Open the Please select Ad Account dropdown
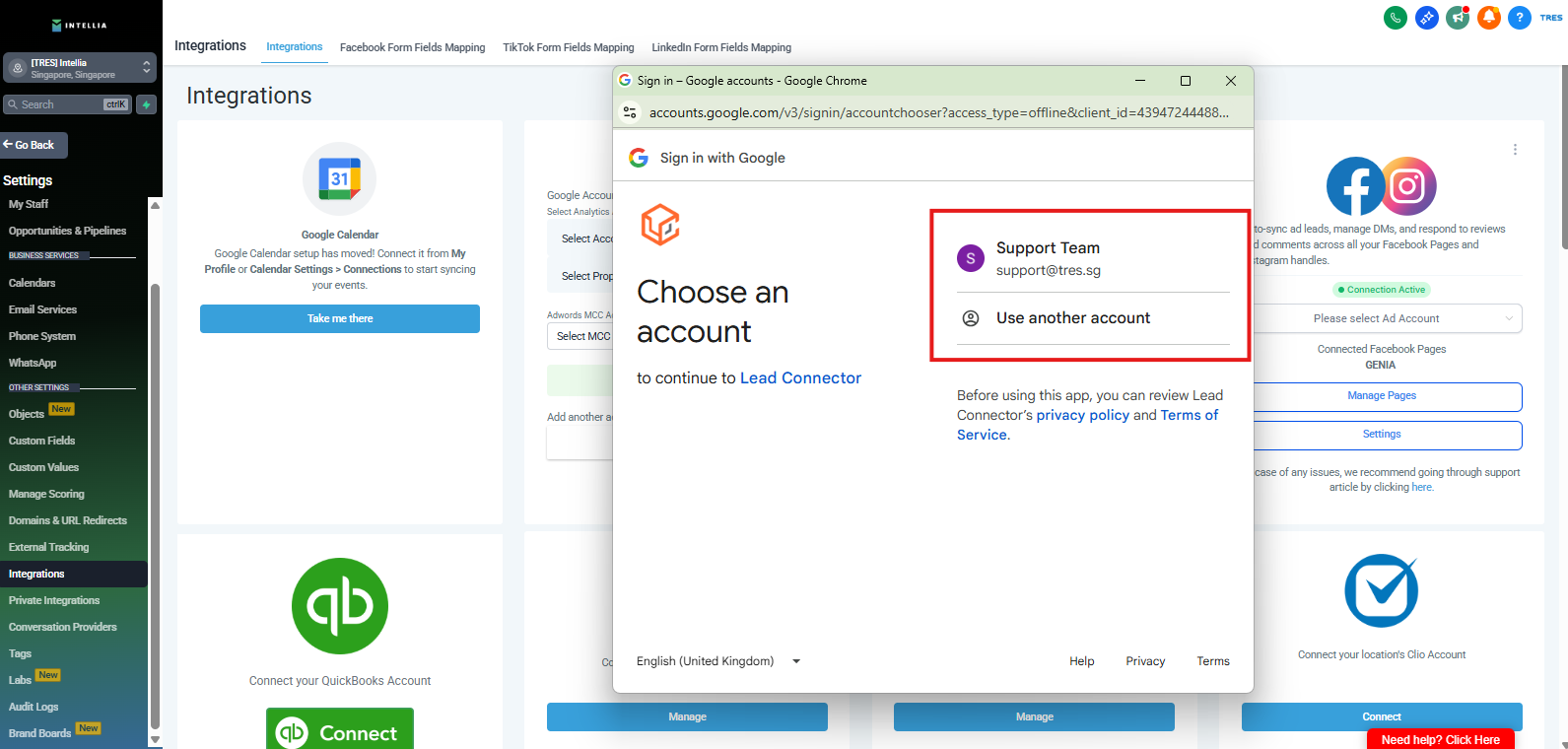The height and width of the screenshot is (749, 1568). pos(1388,318)
